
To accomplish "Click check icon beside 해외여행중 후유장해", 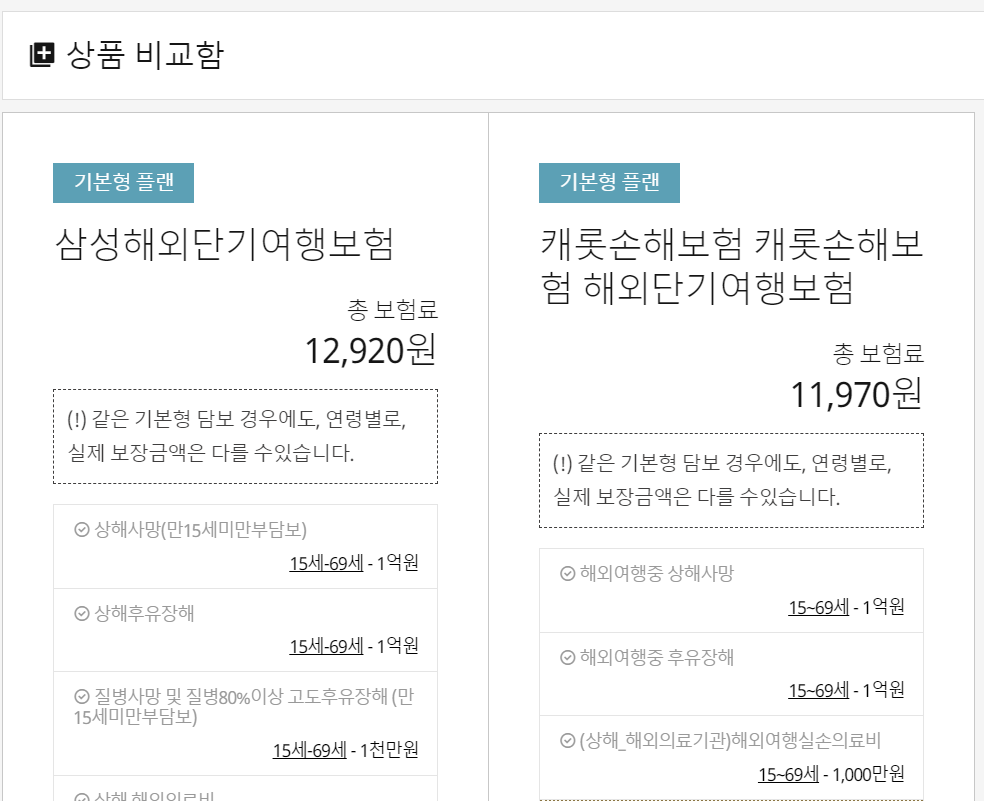I will pos(567,657).
